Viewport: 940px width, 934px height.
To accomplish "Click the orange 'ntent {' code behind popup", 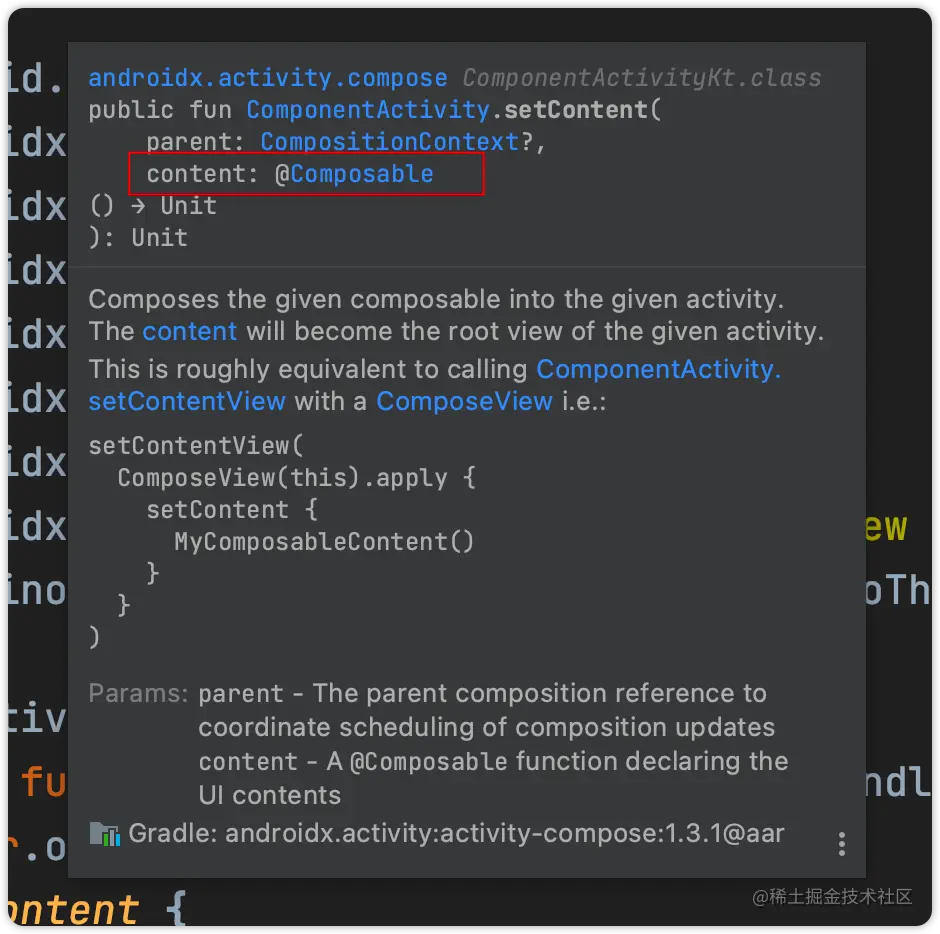I will (x=97, y=909).
